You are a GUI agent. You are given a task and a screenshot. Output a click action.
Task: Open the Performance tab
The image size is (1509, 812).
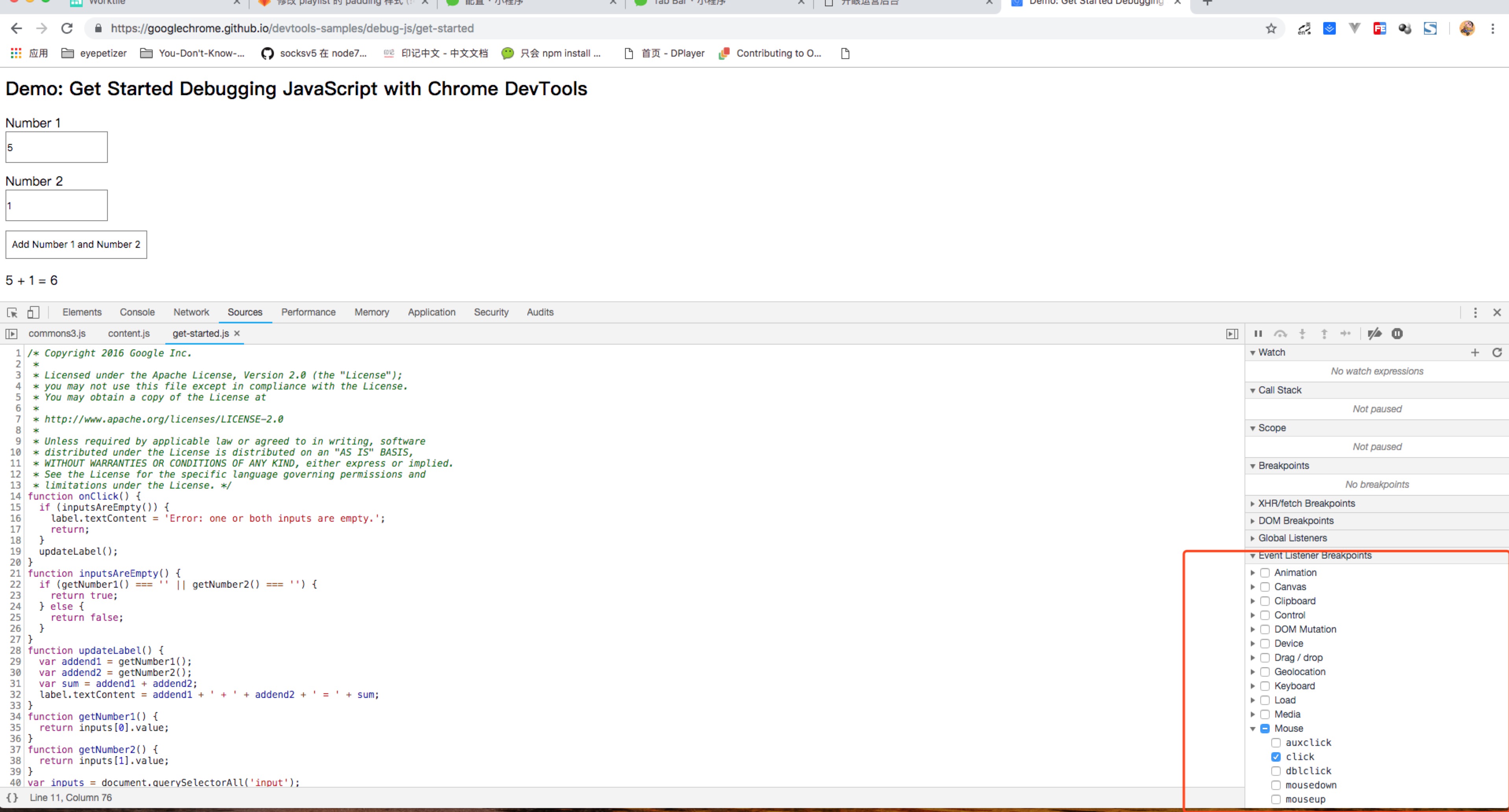308,313
